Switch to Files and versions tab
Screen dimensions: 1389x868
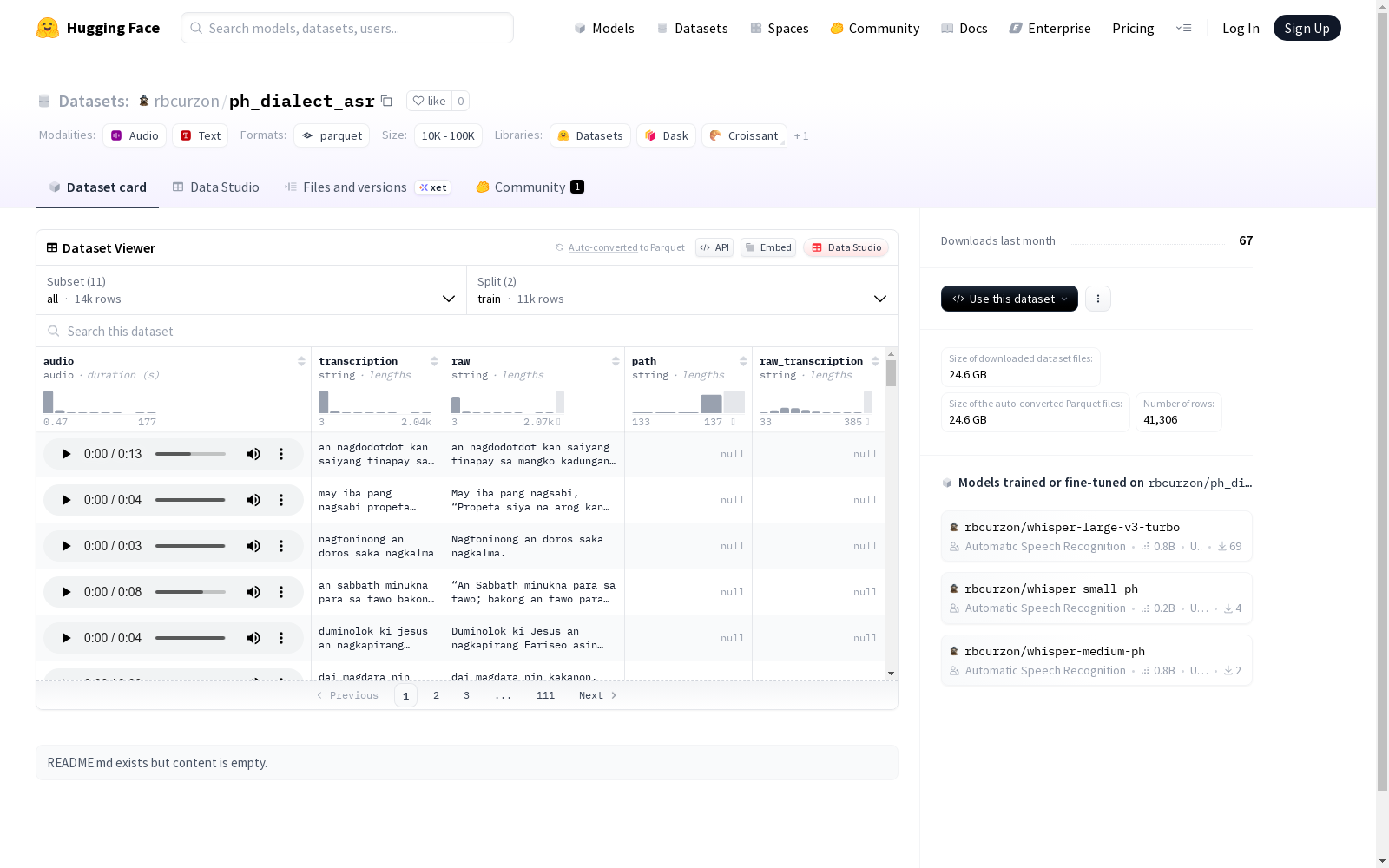[x=367, y=187]
